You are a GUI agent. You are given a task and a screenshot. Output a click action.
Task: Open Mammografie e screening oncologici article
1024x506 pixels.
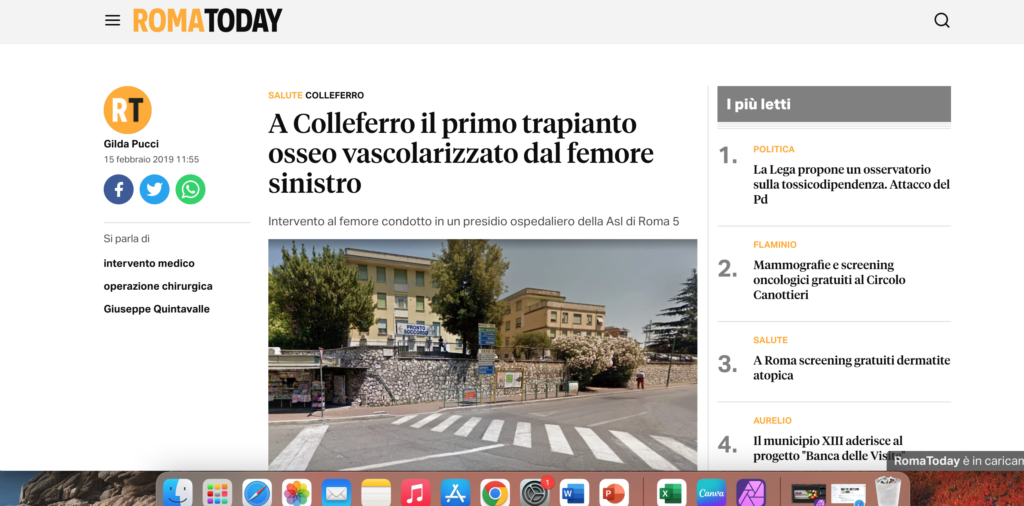coord(829,279)
